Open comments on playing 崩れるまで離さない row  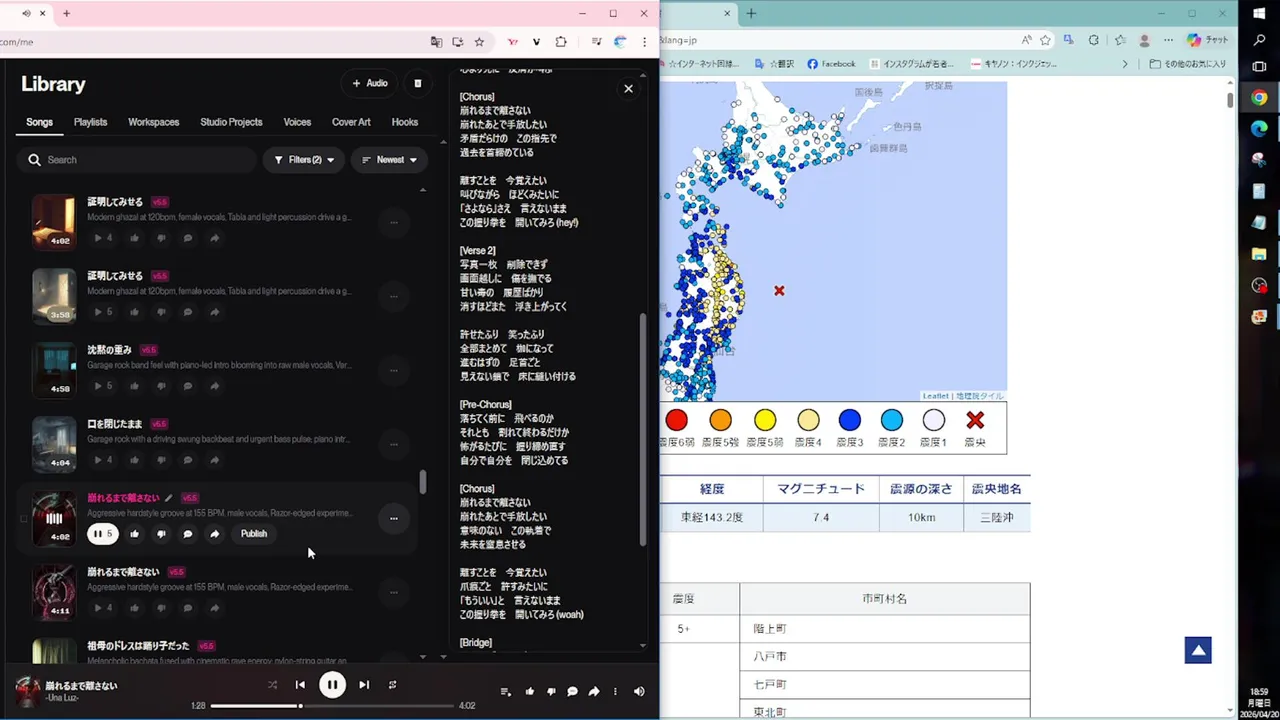(x=187, y=534)
